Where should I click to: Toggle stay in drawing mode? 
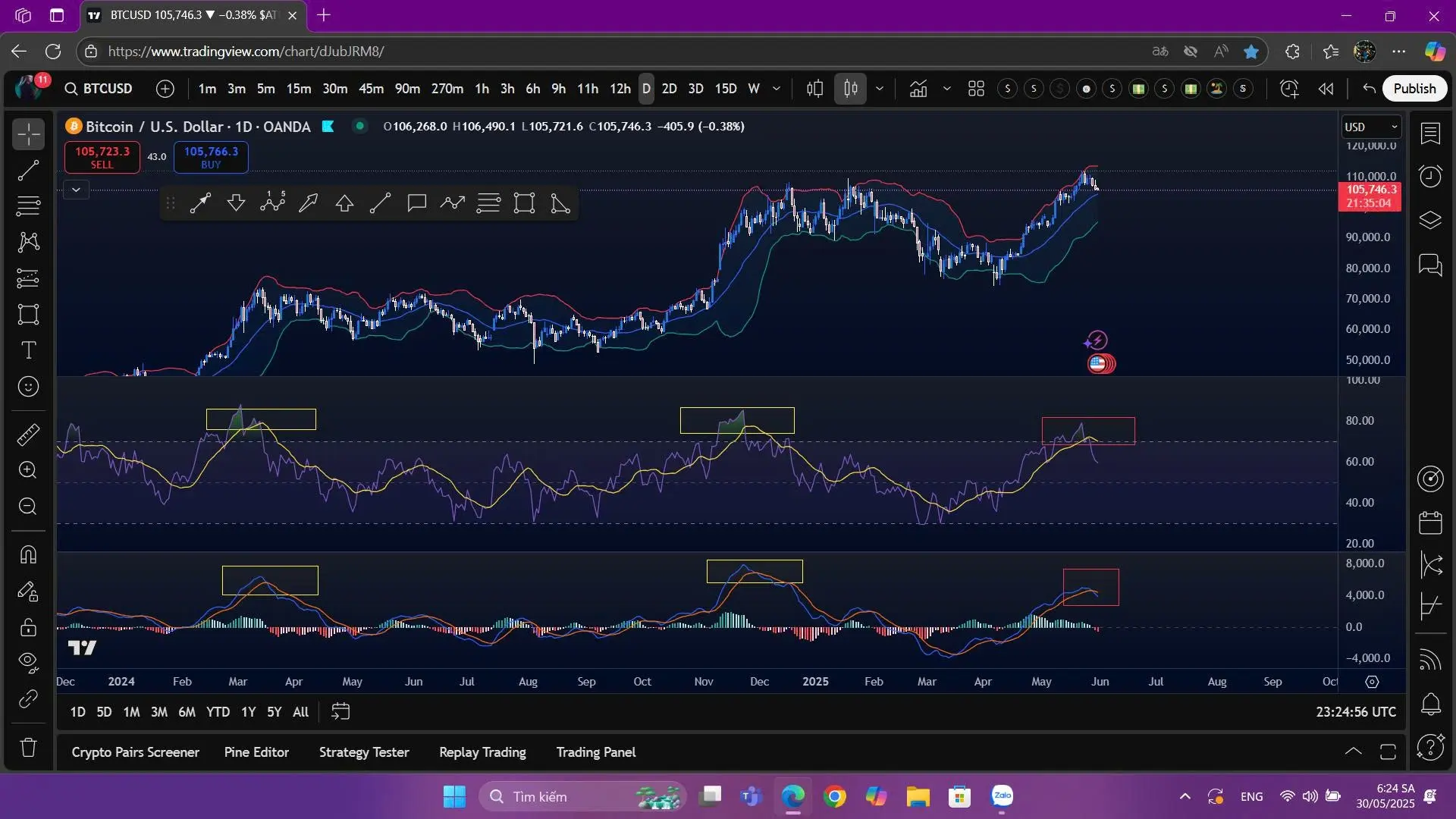pos(28,591)
